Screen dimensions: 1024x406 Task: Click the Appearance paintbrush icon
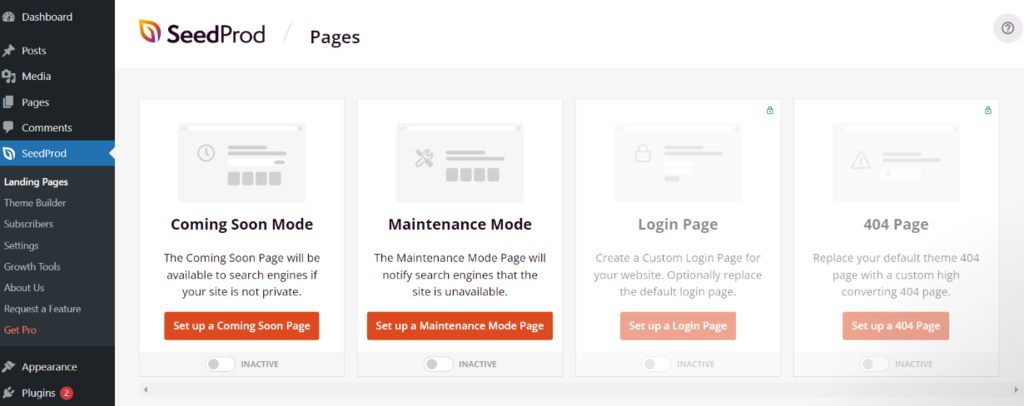click(x=8, y=367)
